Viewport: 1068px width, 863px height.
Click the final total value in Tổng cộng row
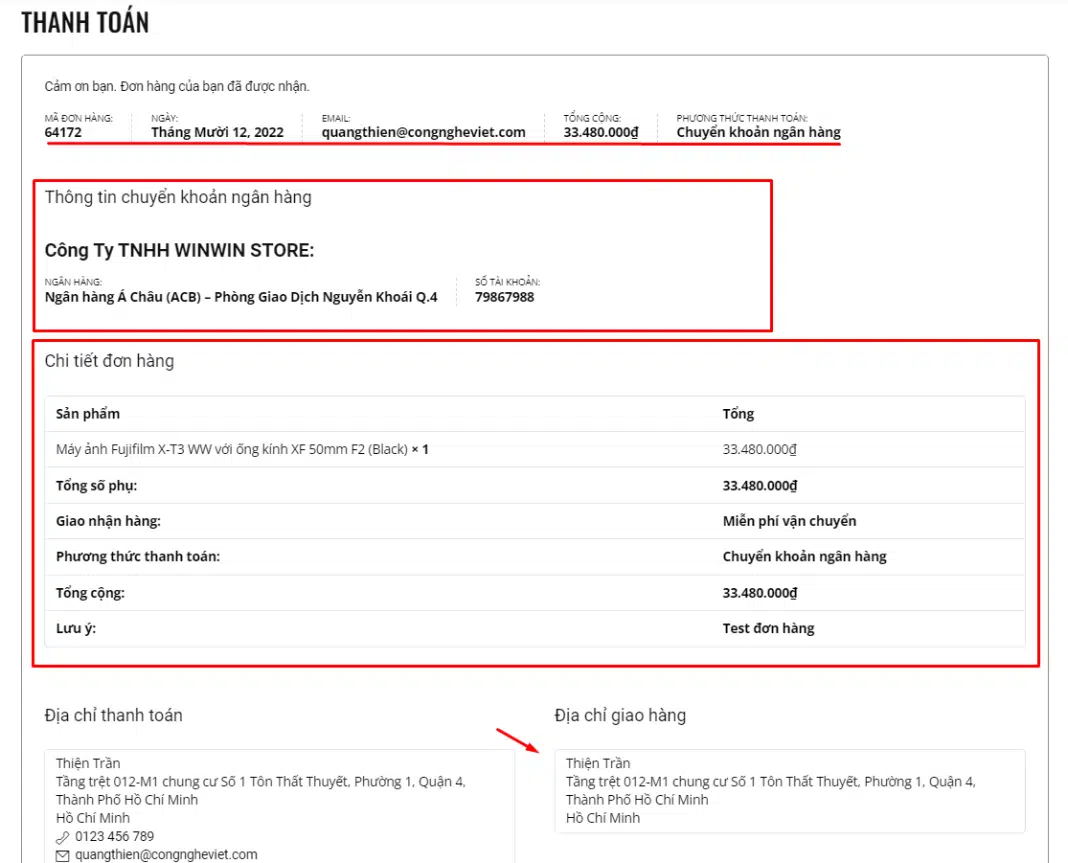(760, 593)
